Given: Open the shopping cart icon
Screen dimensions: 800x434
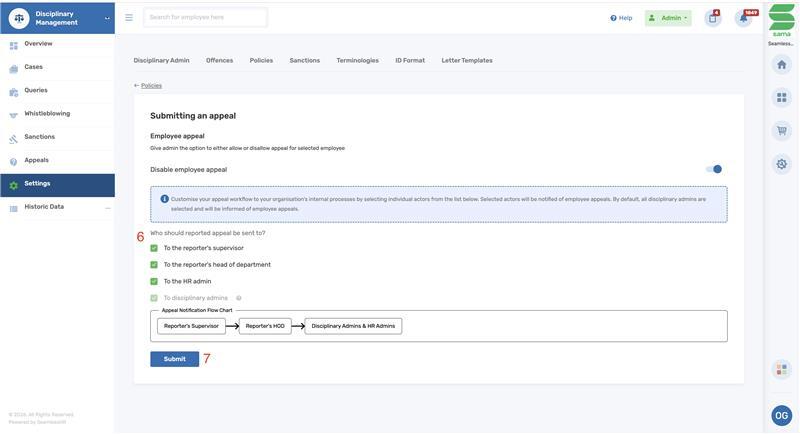Looking at the screenshot, I should [x=781, y=130].
